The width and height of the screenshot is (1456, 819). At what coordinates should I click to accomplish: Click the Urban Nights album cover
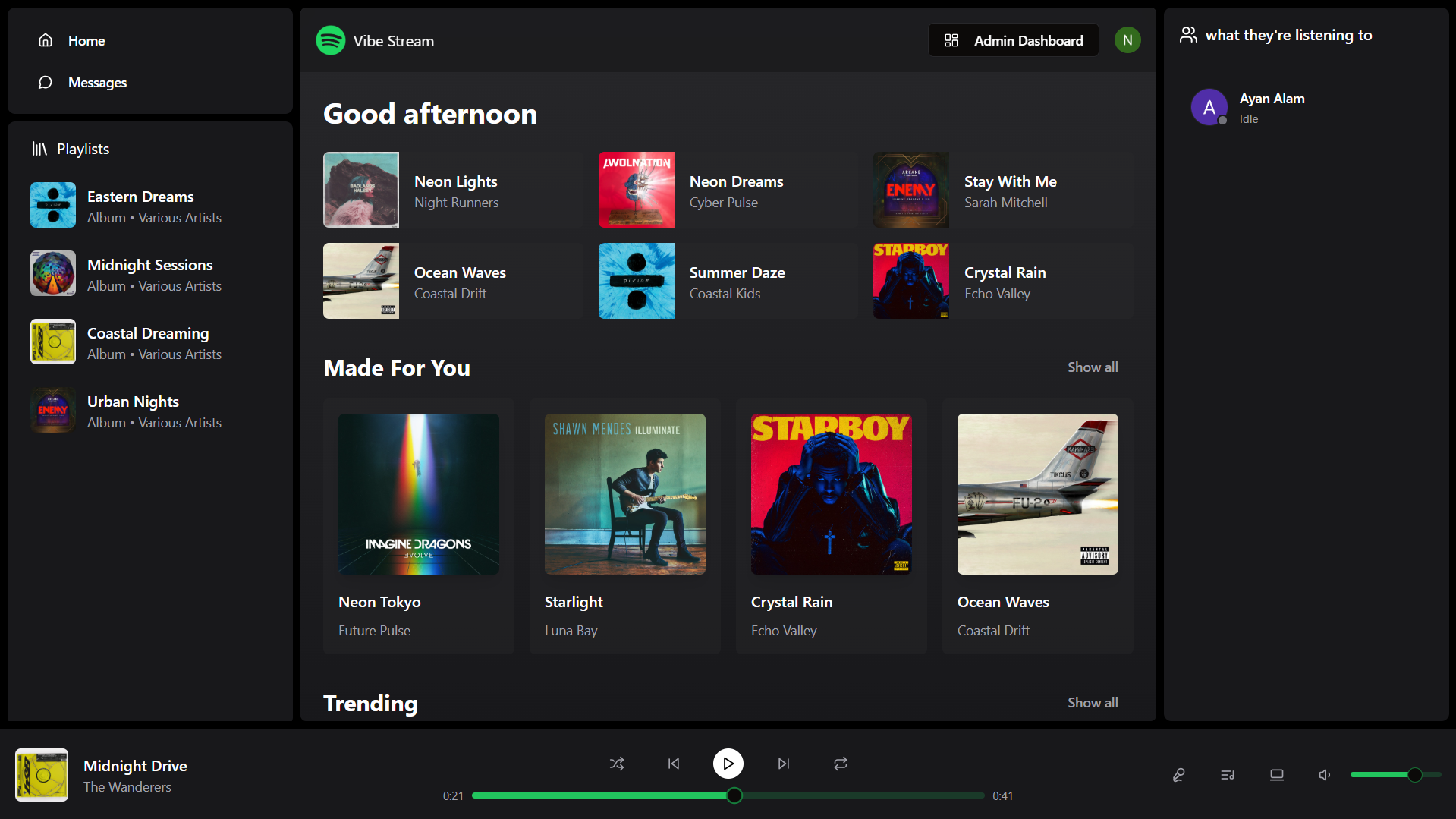(53, 410)
